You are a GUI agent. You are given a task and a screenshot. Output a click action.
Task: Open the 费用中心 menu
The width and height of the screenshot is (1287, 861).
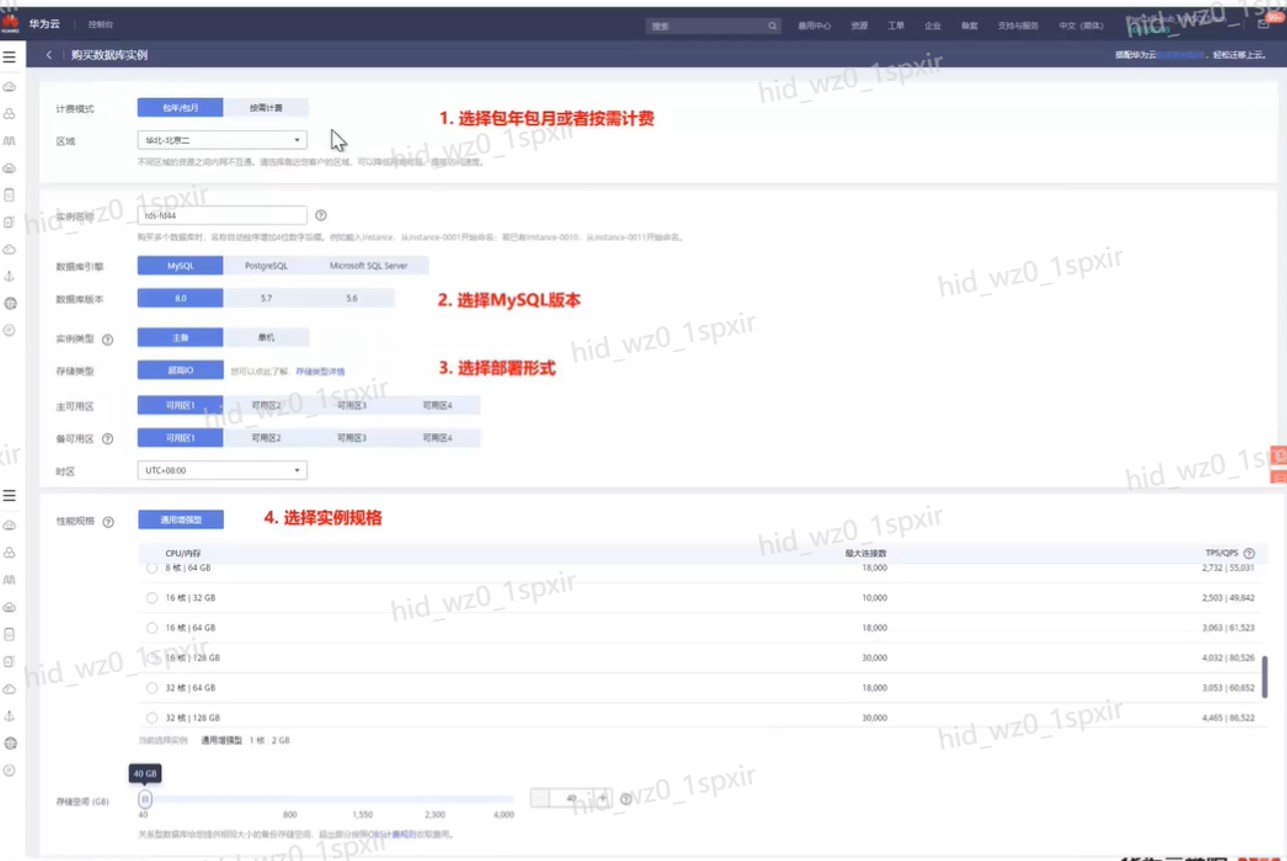[814, 26]
